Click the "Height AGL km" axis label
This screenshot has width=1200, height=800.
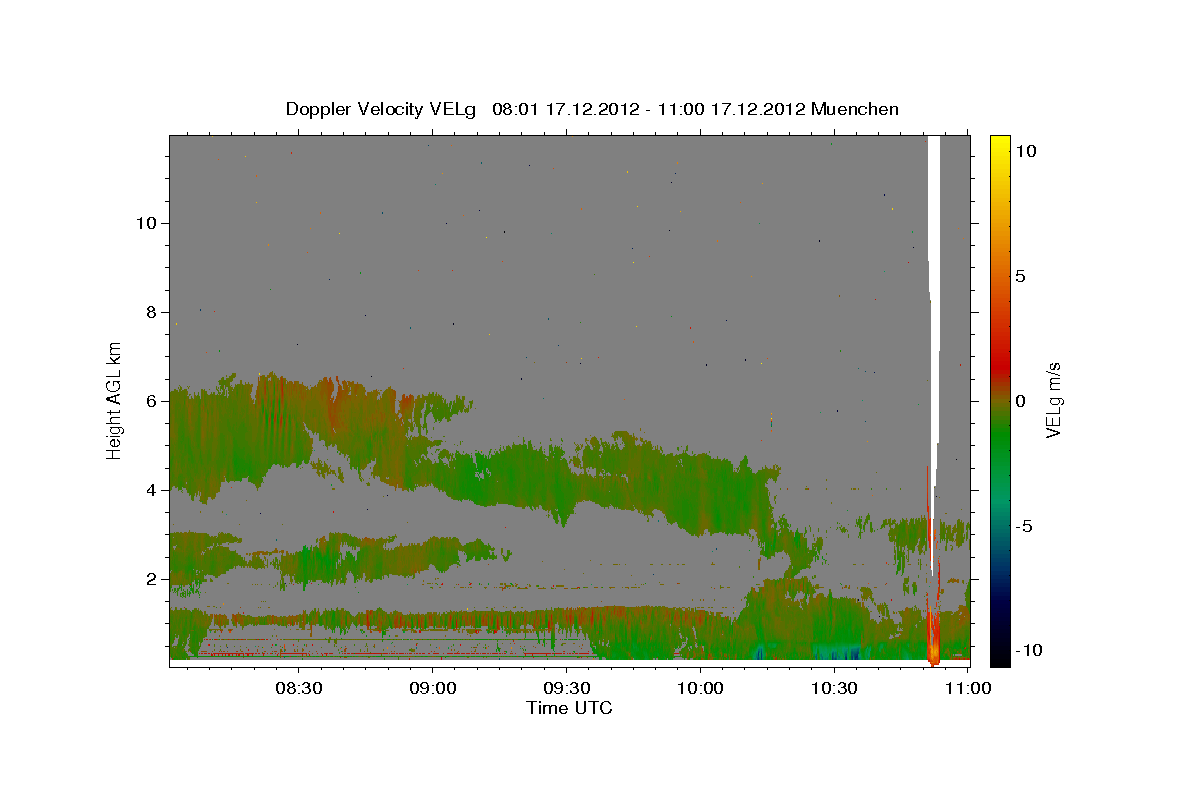coord(115,399)
